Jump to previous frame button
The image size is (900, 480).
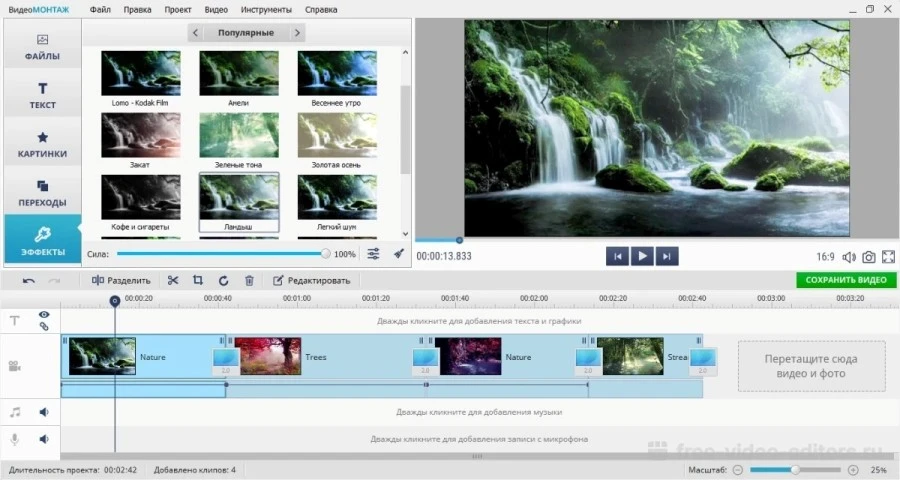point(618,256)
